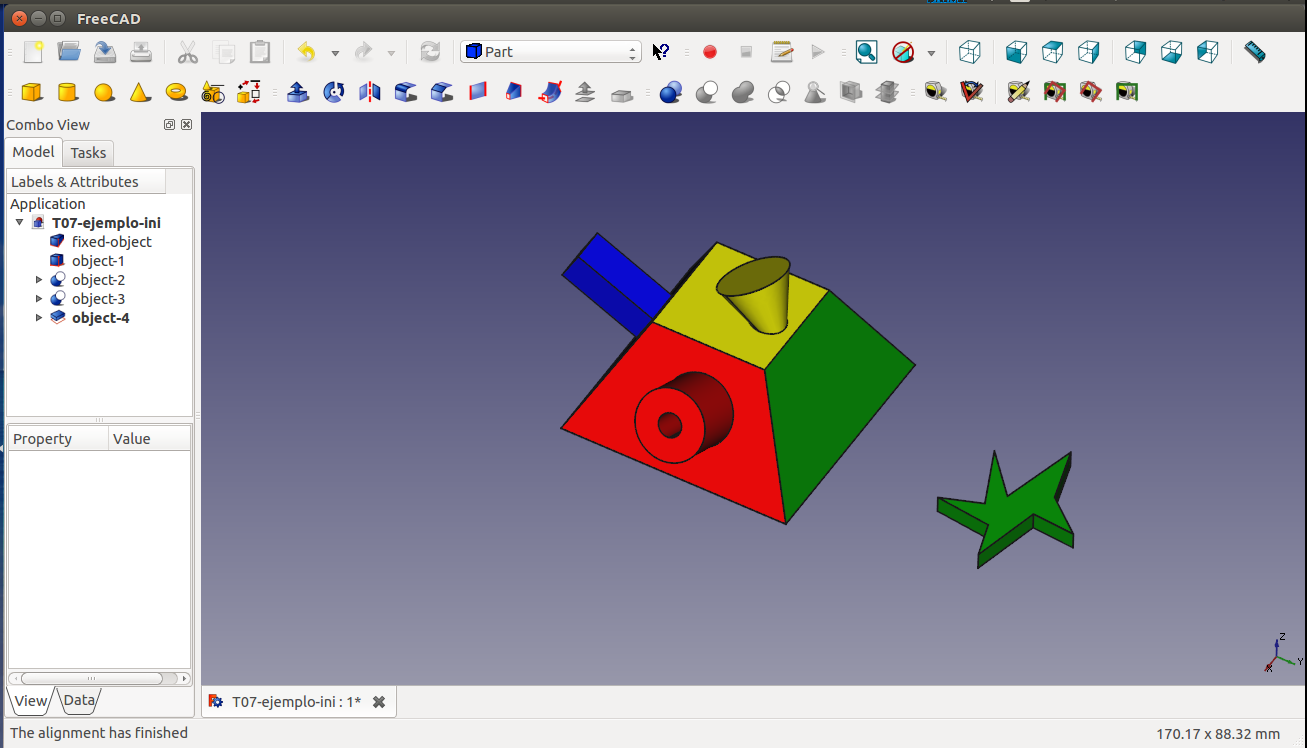
Task: Expand object-2 in the model tree
Action: click(x=40, y=280)
